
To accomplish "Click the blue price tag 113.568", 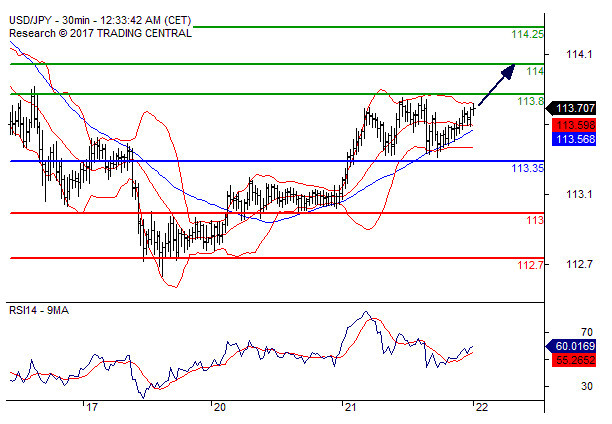I will [x=574, y=139].
